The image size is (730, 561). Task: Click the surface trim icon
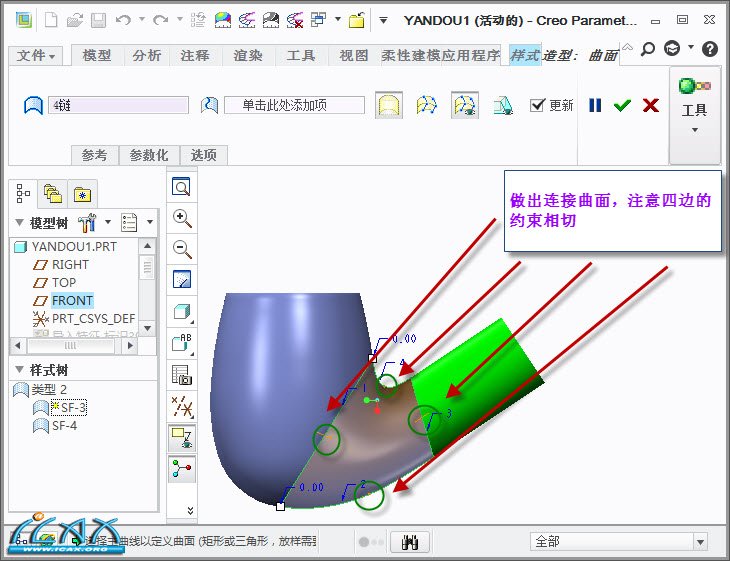503,105
